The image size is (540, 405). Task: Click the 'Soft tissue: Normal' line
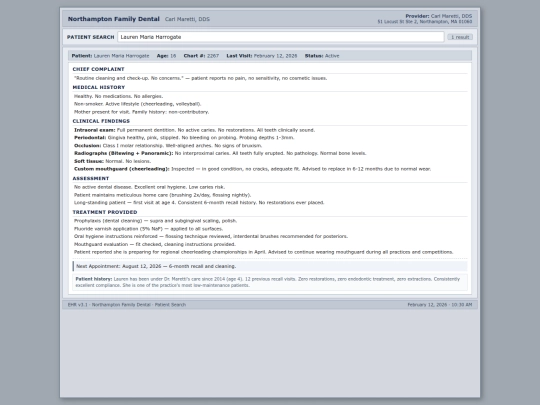click(113, 161)
